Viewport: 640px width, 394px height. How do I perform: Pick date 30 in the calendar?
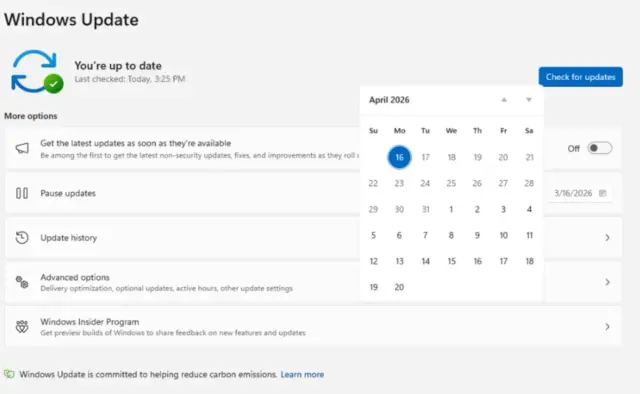[399, 209]
